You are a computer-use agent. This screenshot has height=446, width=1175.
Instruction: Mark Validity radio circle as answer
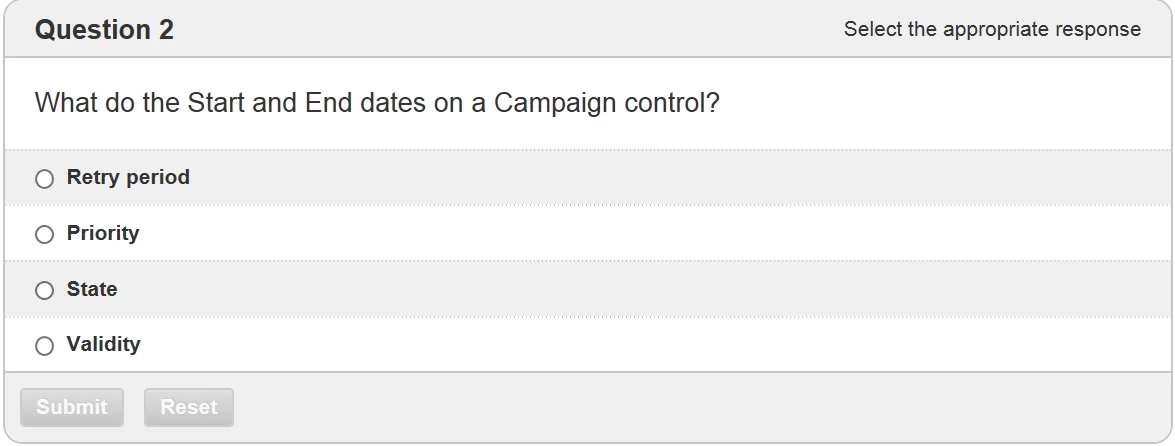point(44,346)
